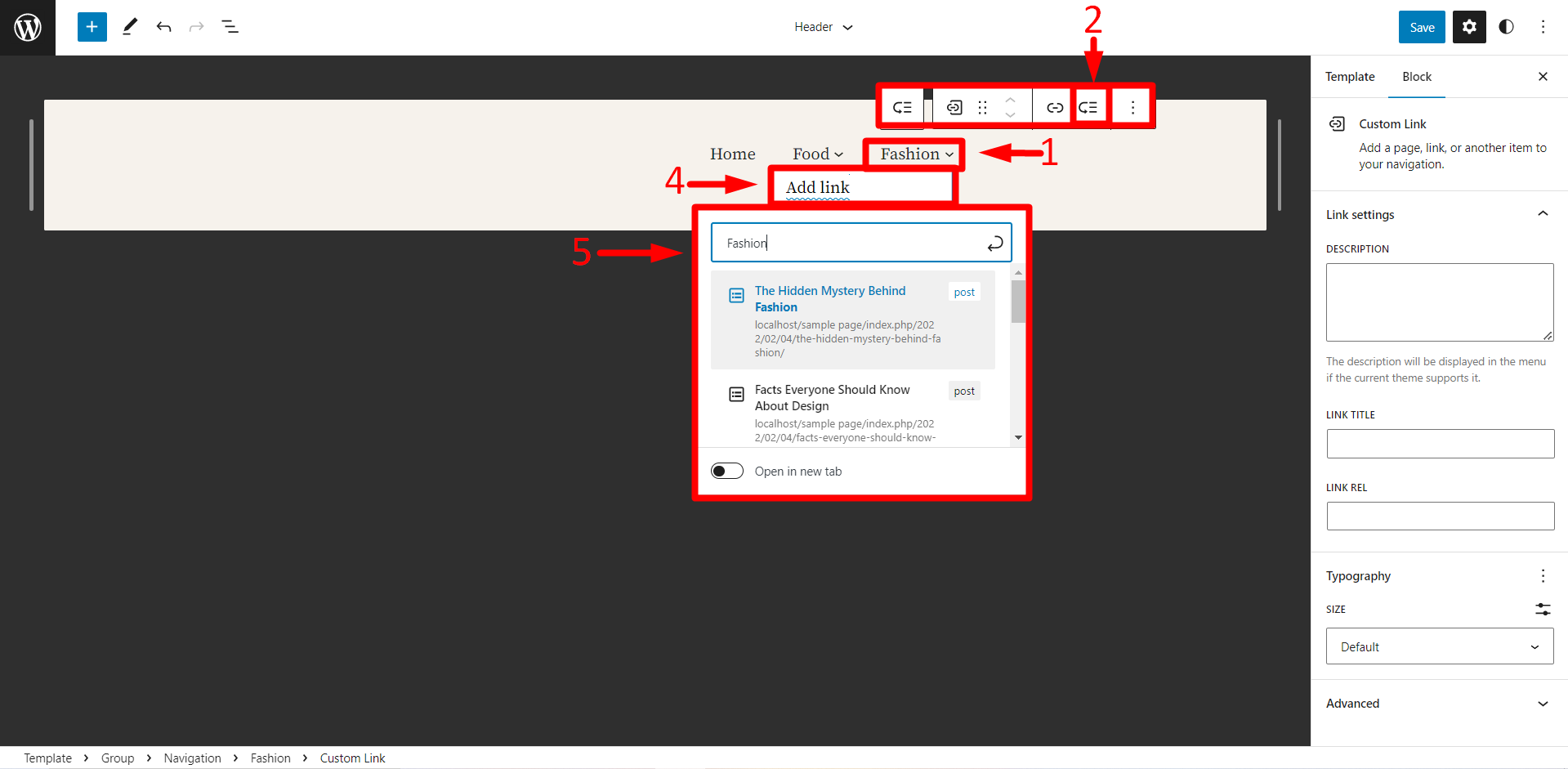
Task: Click the search results scrollbar thumb
Action: point(1018,302)
